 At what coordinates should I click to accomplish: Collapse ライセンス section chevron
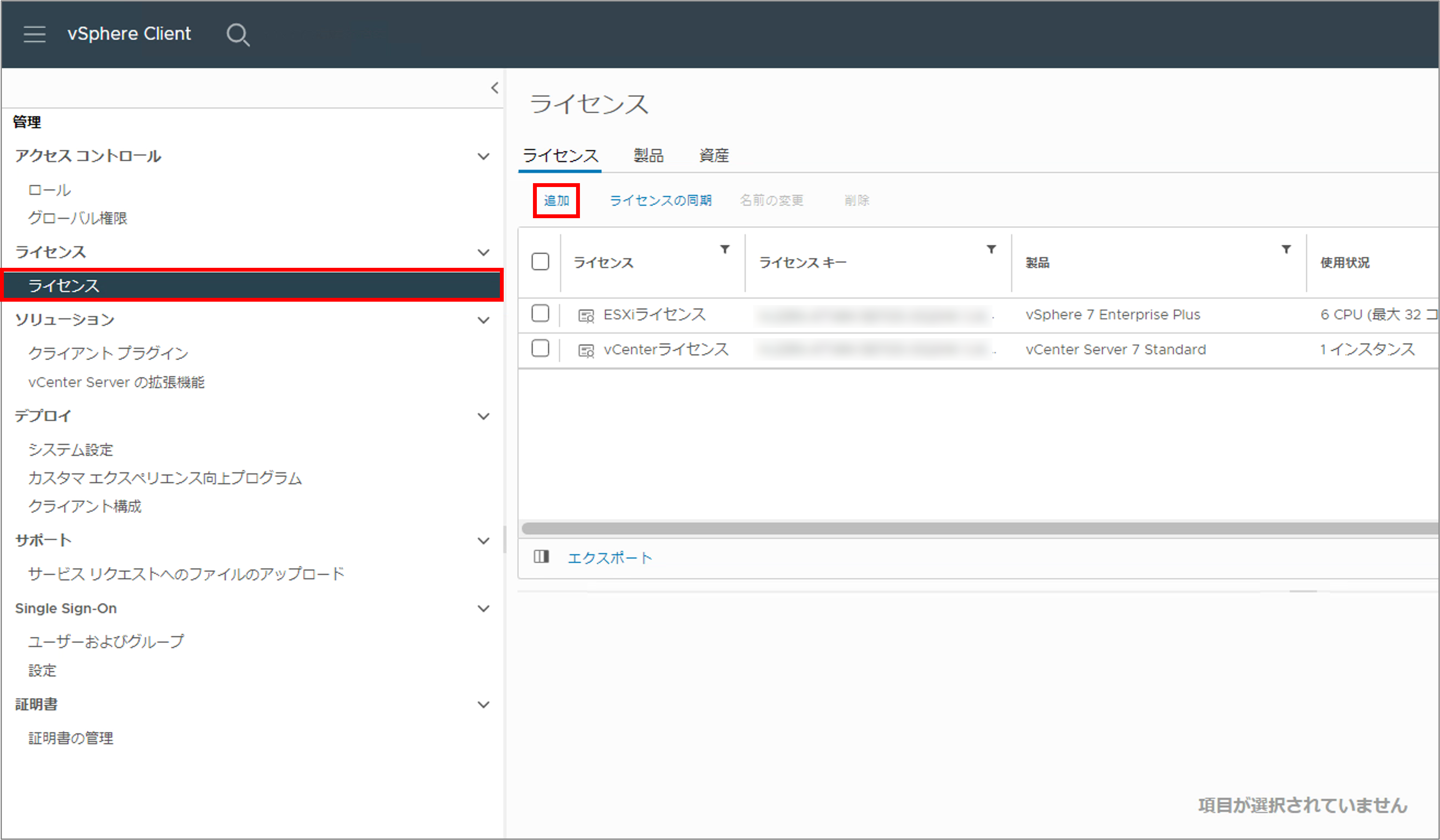click(x=483, y=252)
